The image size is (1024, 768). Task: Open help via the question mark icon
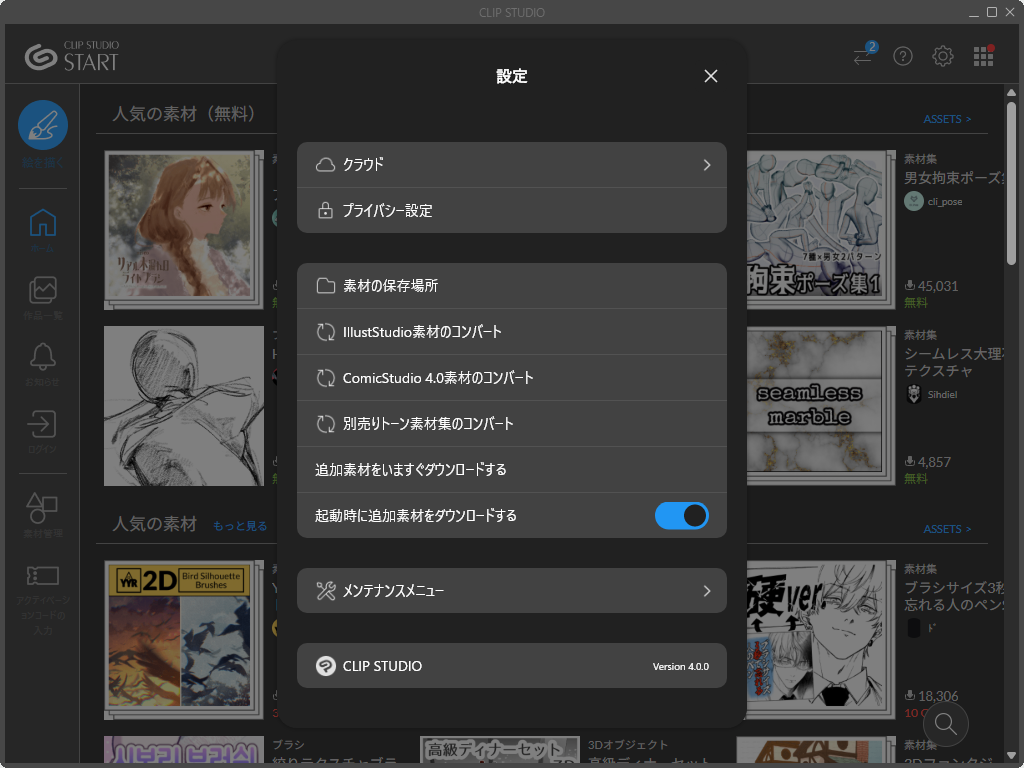point(903,56)
